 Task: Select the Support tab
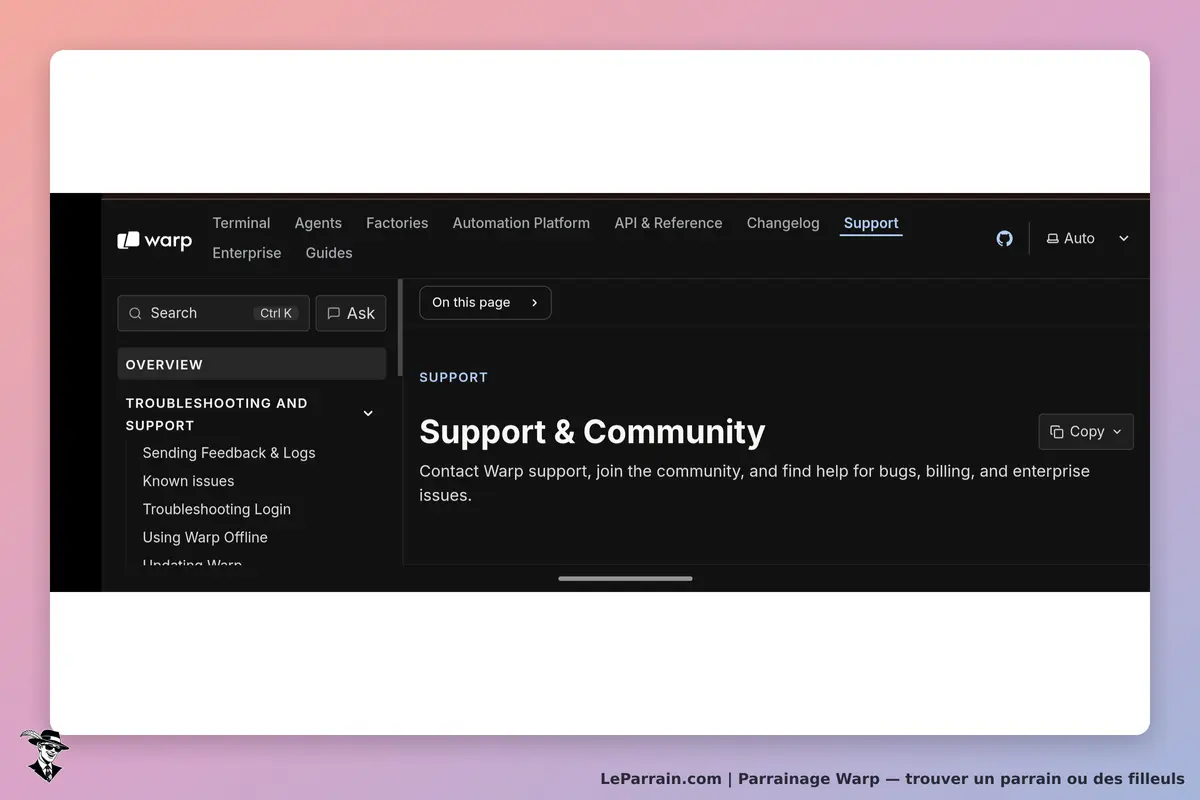[x=871, y=224]
